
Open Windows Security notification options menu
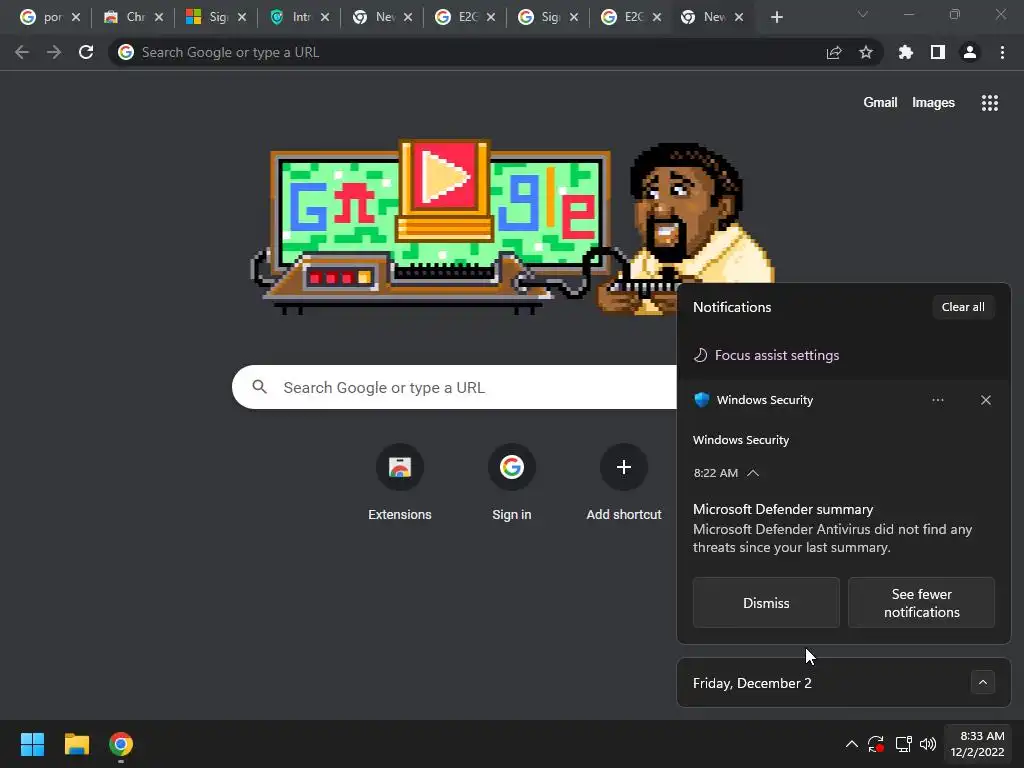click(x=938, y=400)
